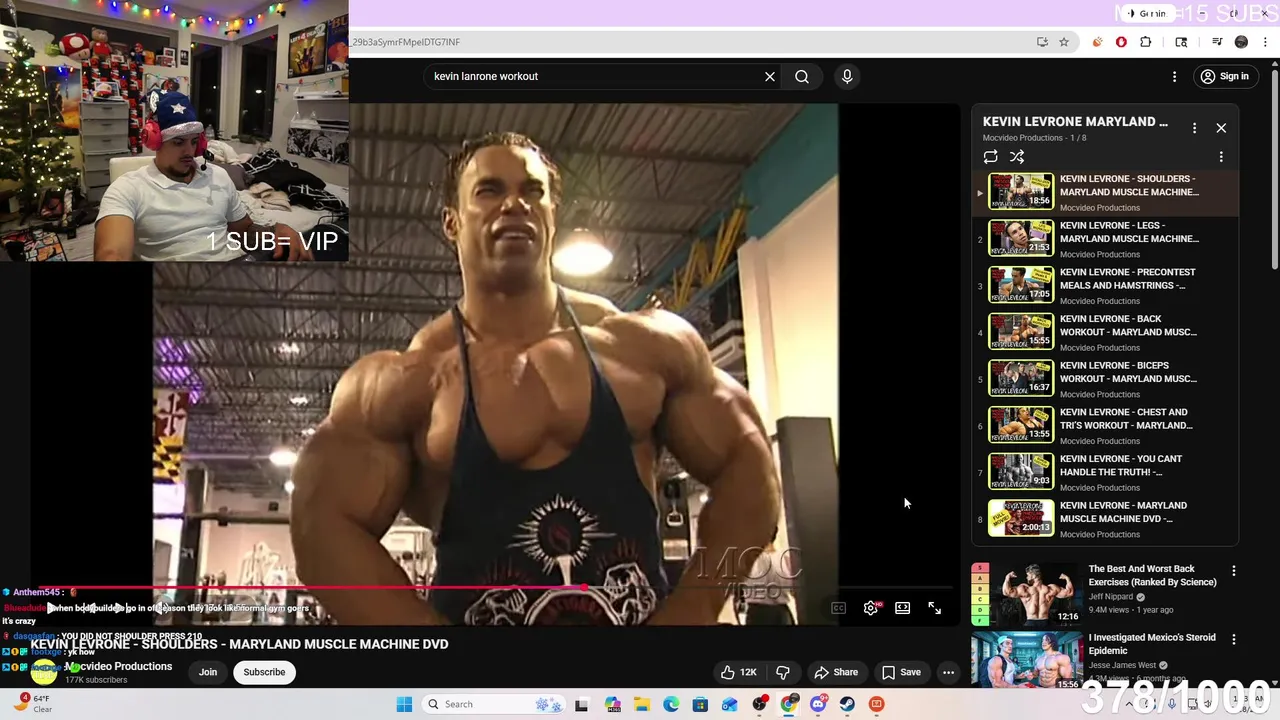1280x720 pixels.
Task: Open menu for Mexico's Steroid Epidemic video
Action: click(x=1233, y=639)
